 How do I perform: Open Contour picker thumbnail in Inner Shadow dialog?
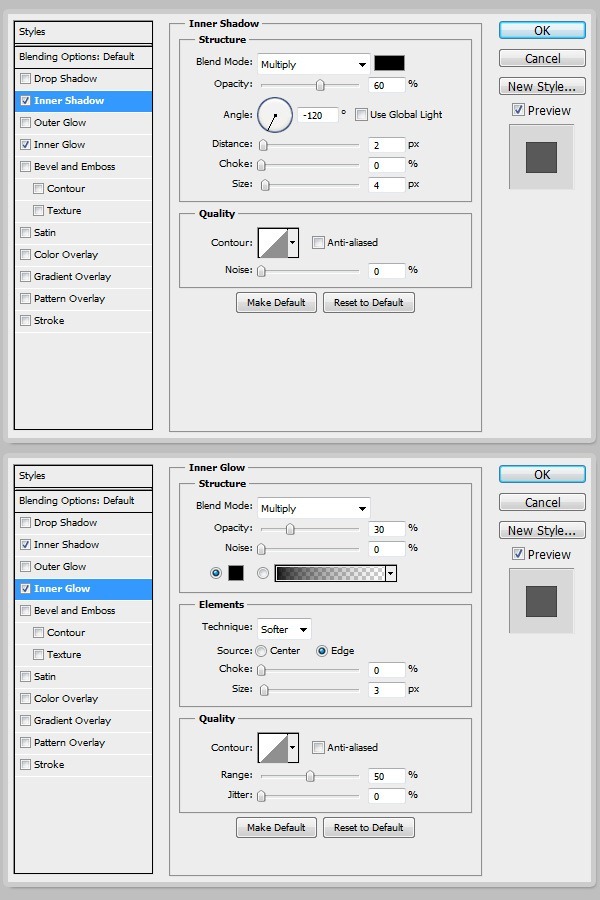273,243
